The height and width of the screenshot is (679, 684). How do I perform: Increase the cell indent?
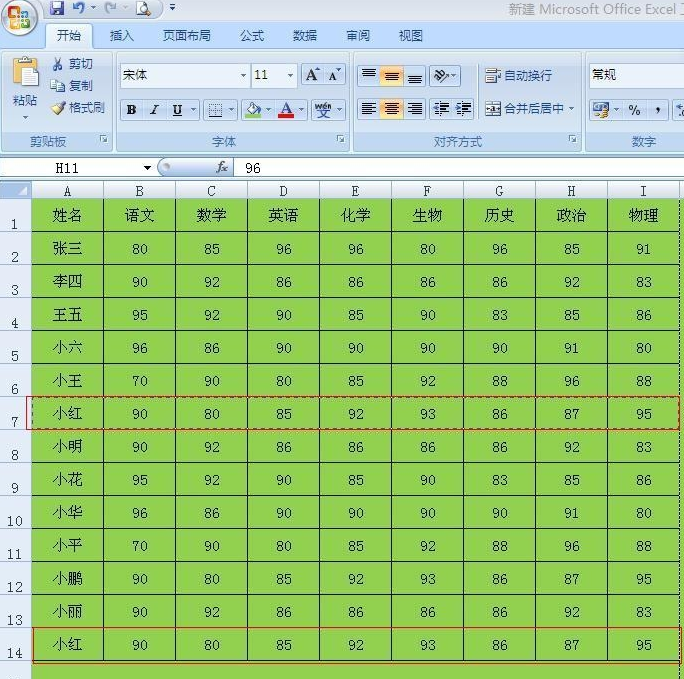[463, 109]
